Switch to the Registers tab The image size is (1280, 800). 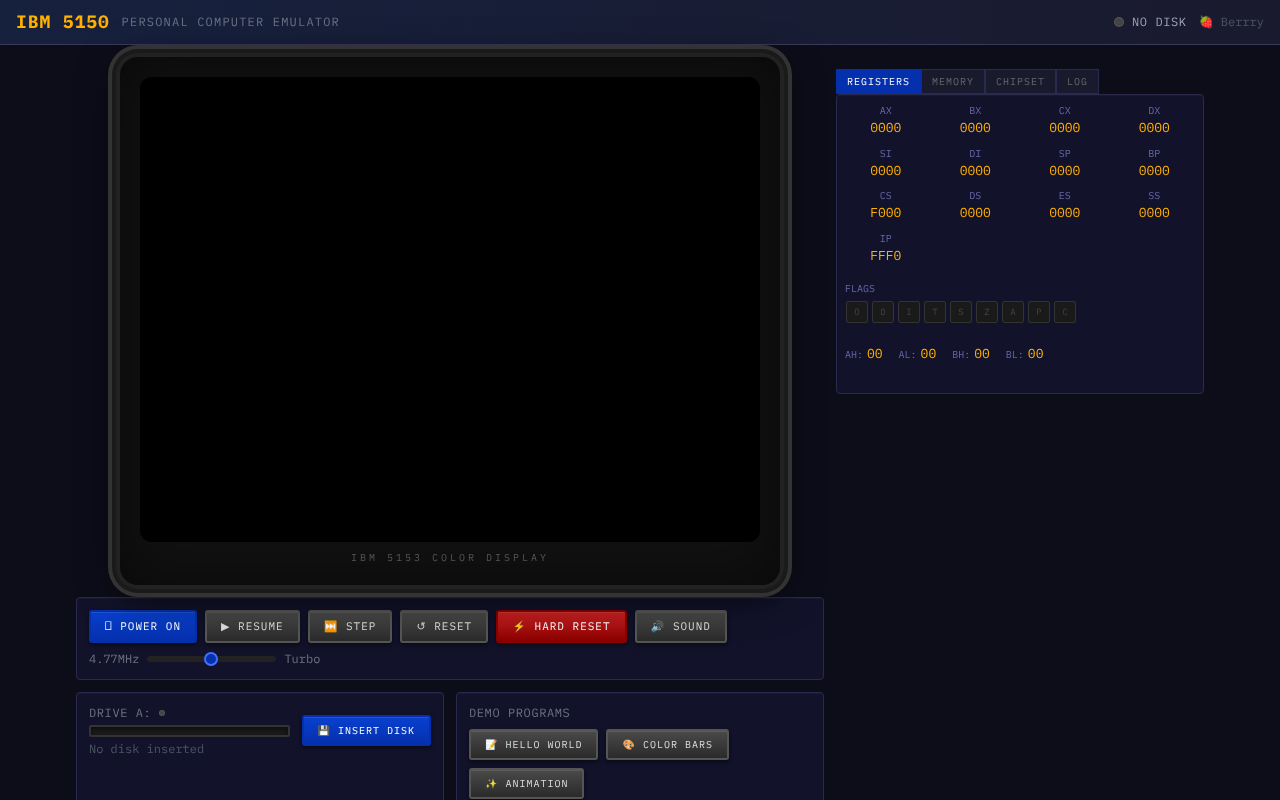[x=878, y=82]
